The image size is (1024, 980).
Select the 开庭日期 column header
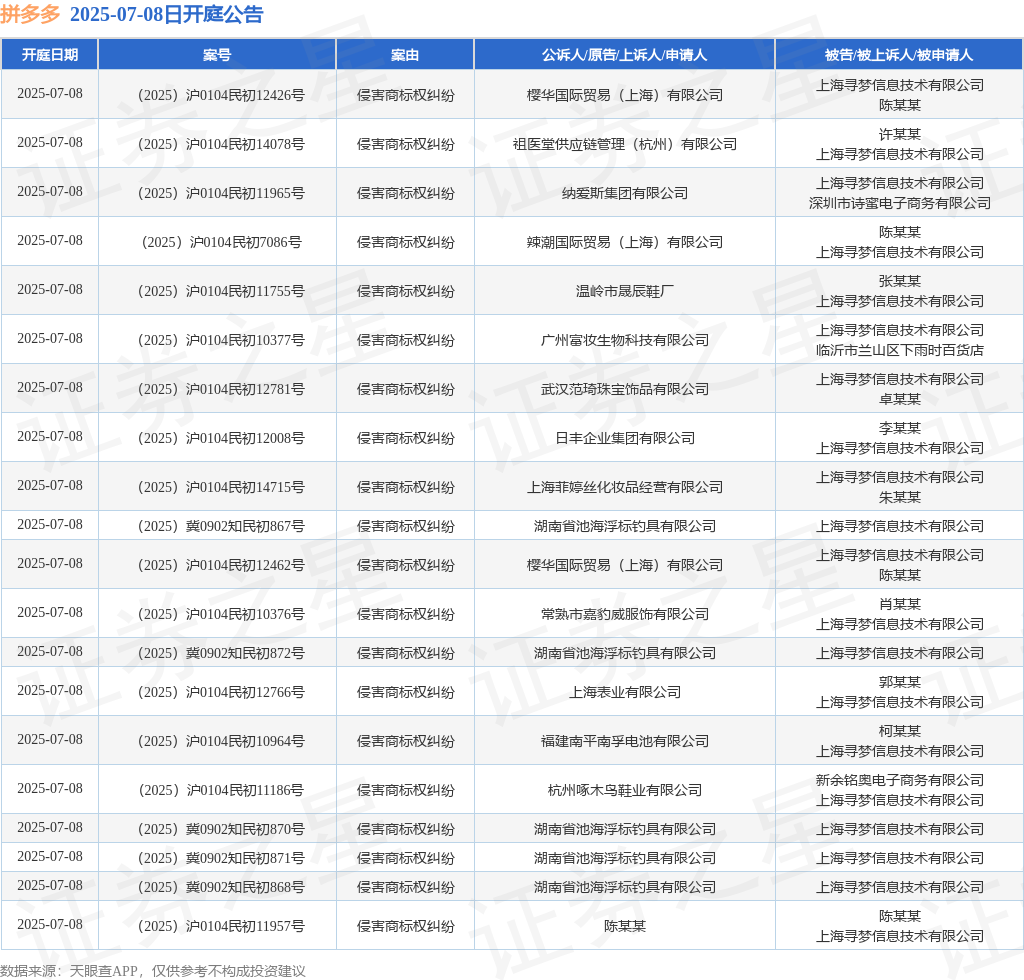(x=50, y=55)
